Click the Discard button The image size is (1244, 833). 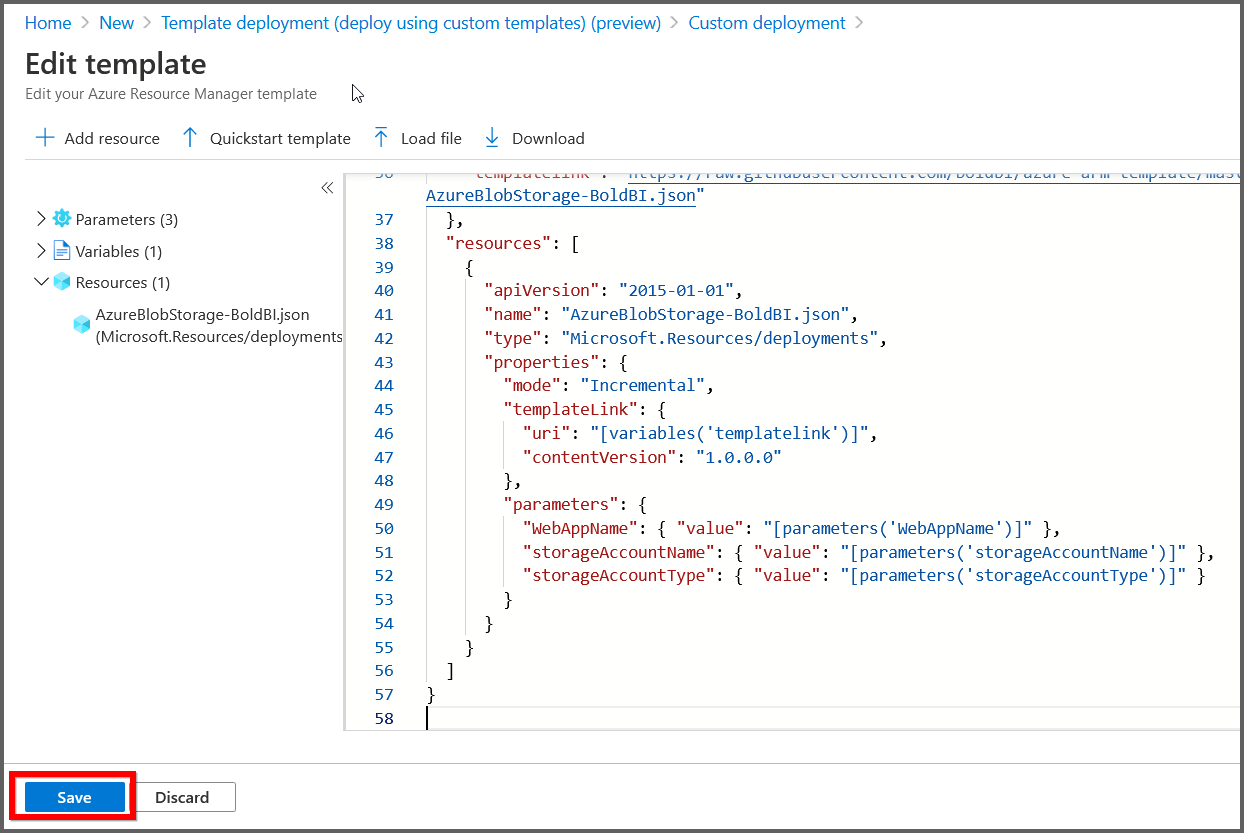click(x=184, y=797)
